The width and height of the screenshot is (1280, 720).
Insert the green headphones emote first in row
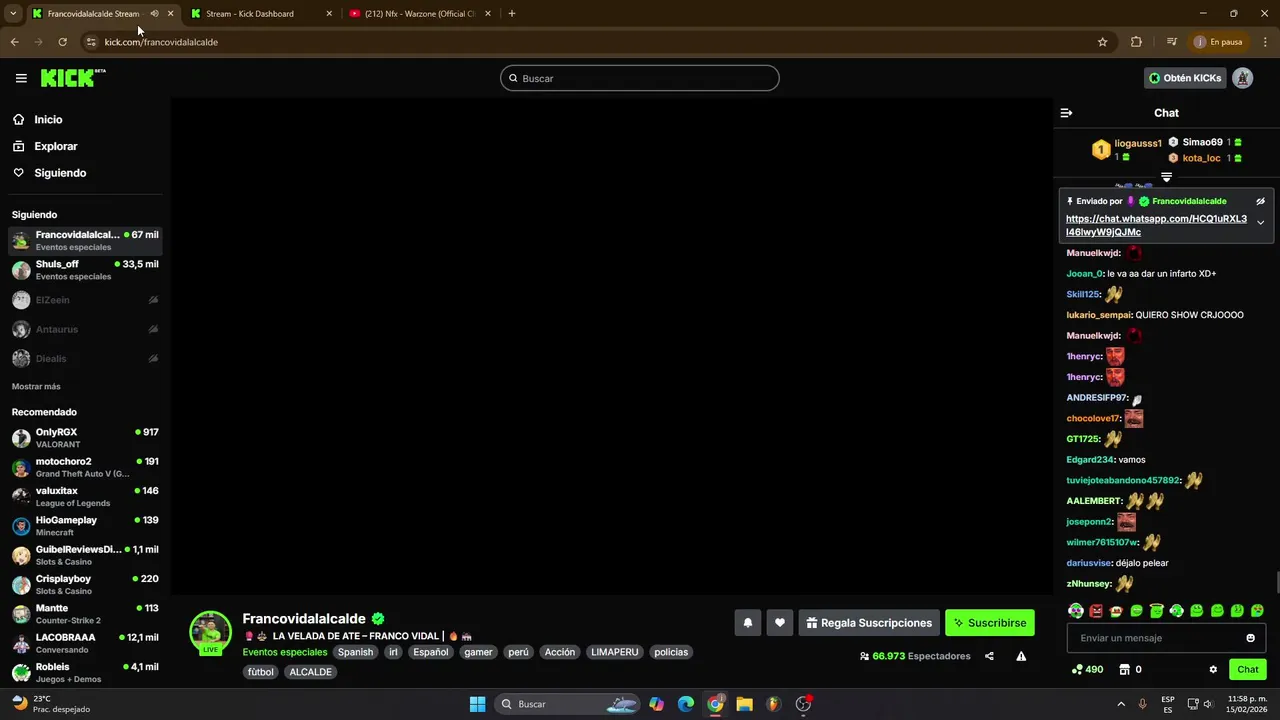pos(1076,611)
